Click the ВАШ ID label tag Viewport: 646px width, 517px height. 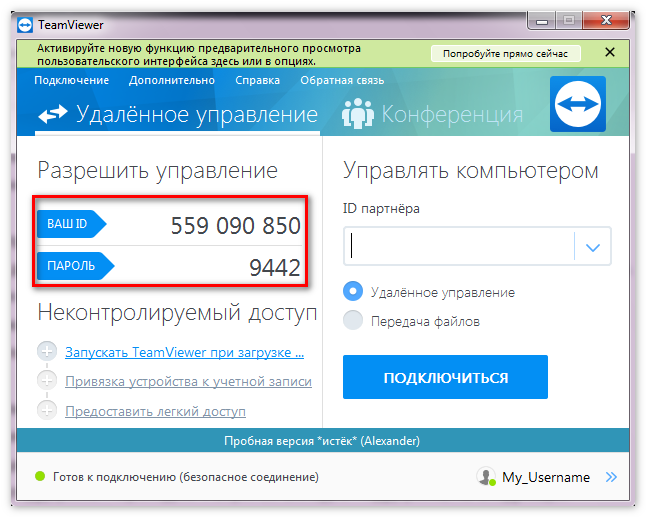point(72,224)
